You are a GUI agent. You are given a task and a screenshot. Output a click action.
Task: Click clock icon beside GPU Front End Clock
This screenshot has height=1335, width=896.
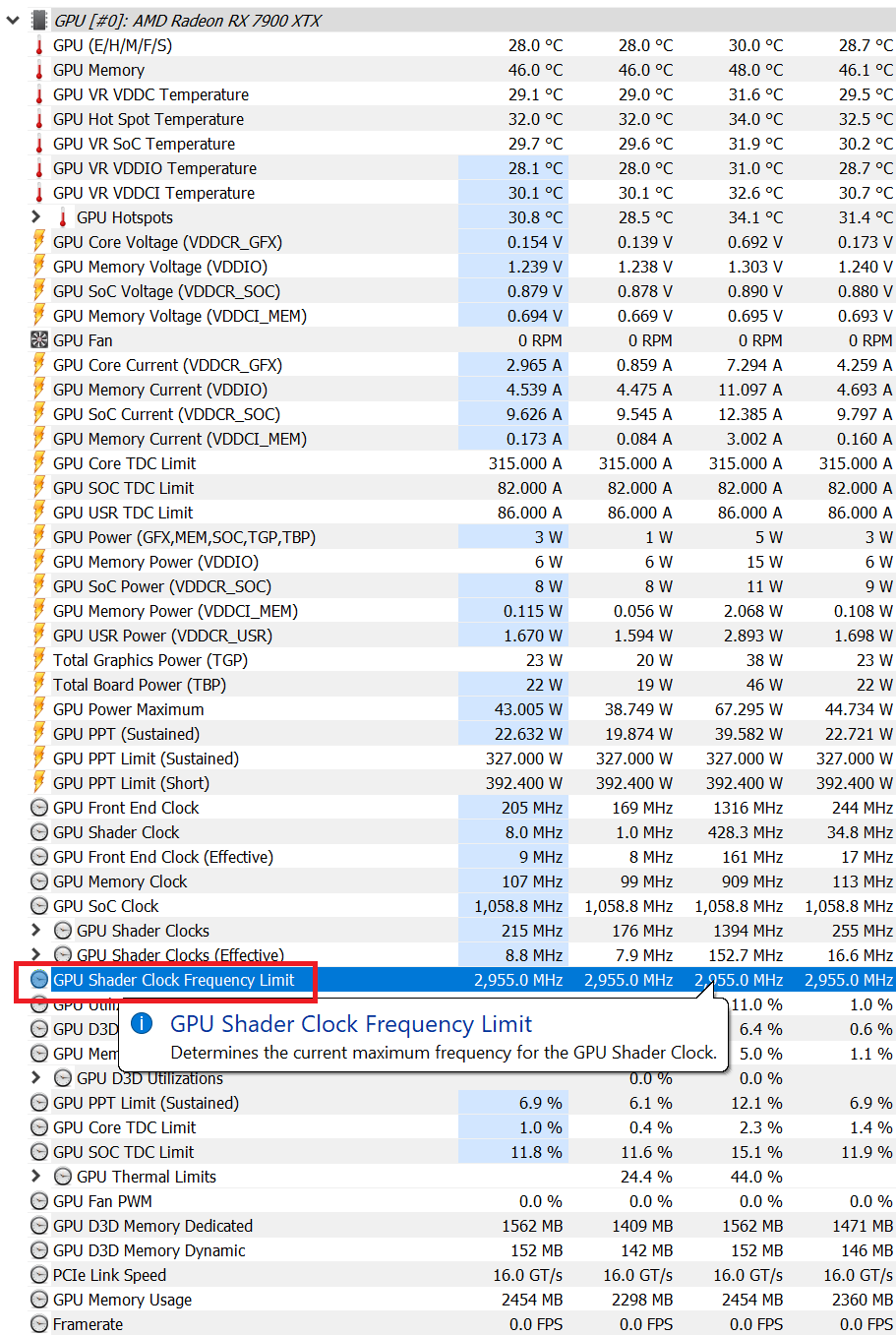tap(39, 808)
